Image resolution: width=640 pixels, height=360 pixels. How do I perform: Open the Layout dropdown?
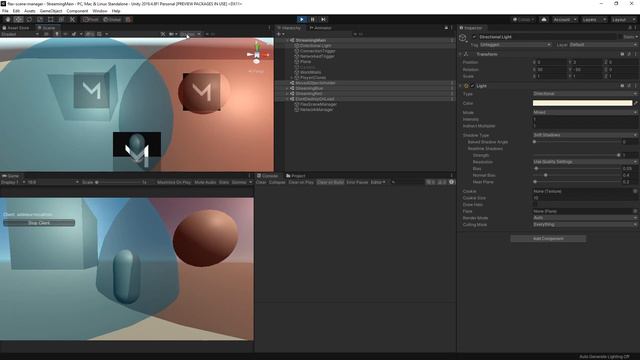click(623, 20)
